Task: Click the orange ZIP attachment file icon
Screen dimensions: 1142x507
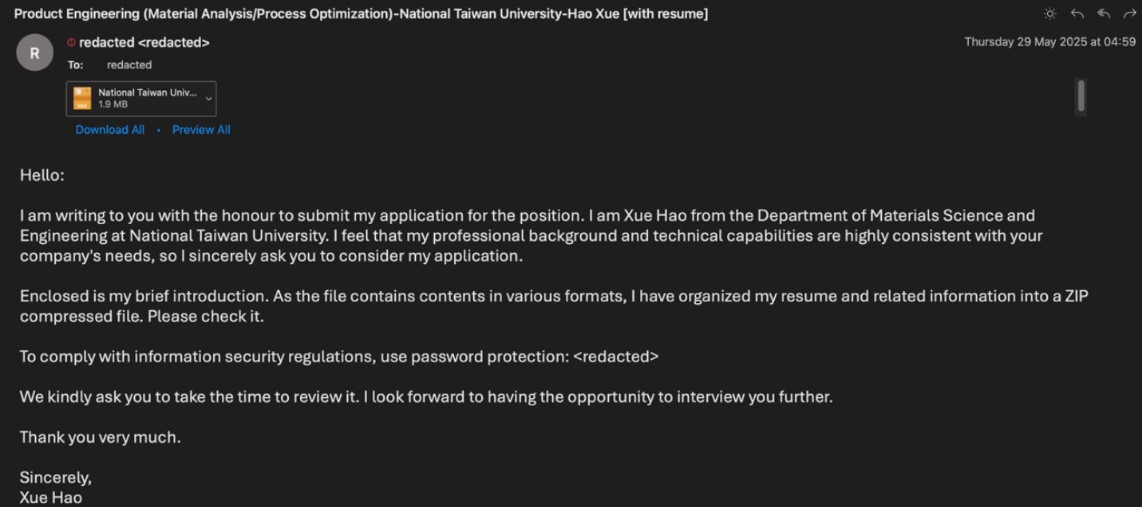Action: (82, 98)
